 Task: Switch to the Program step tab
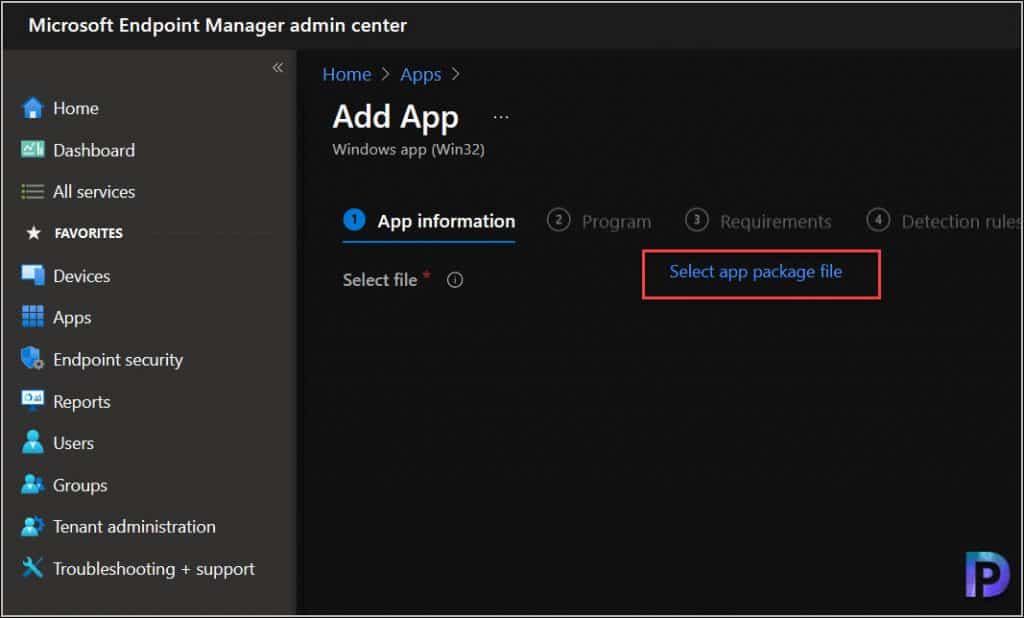[599, 221]
